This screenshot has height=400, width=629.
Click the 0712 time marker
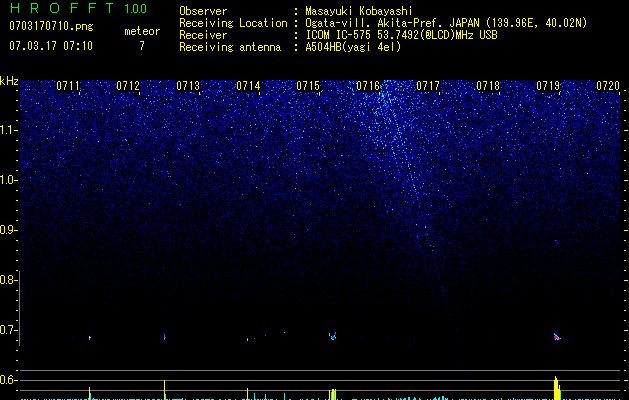click(128, 85)
